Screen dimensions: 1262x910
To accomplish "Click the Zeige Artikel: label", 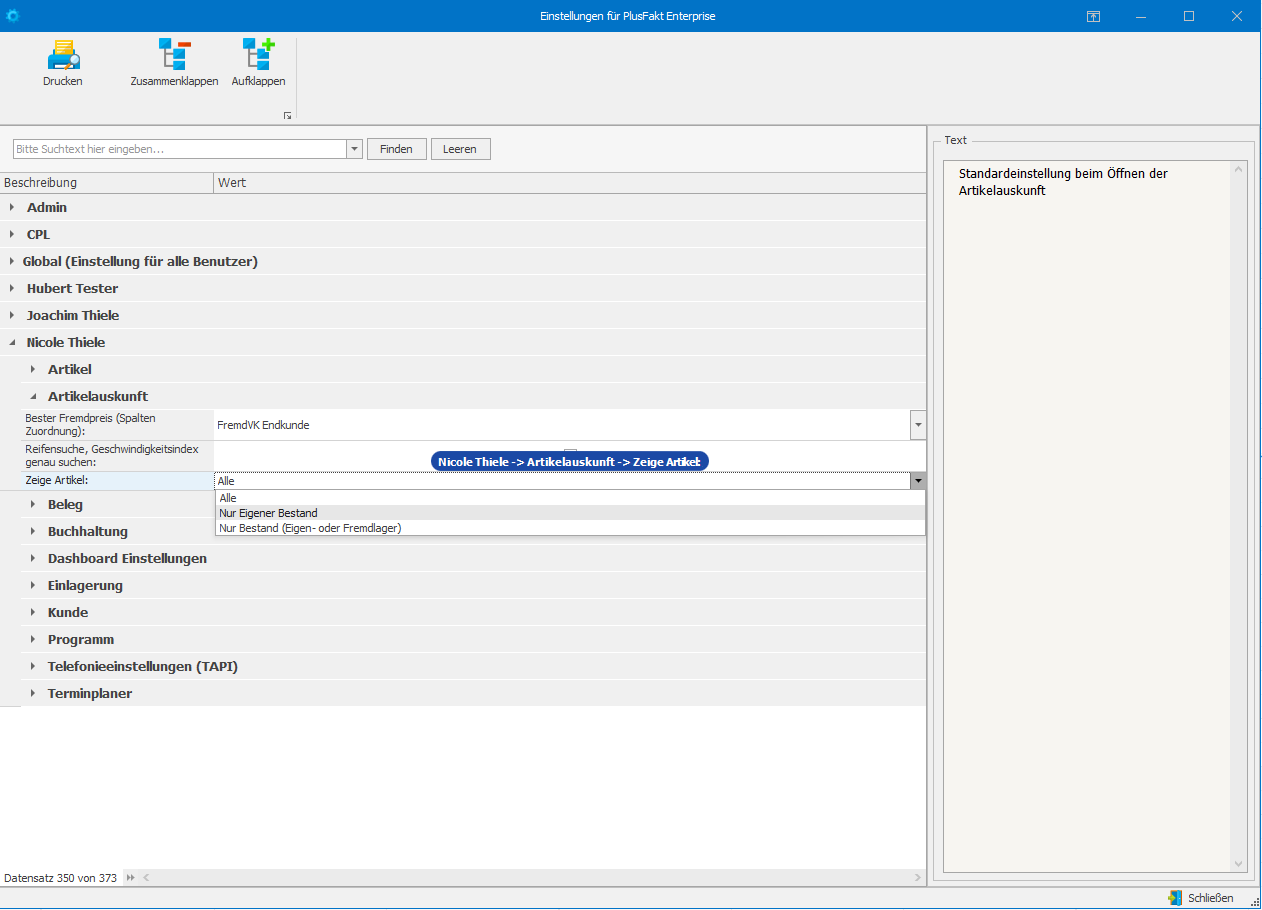I will [x=57, y=481].
